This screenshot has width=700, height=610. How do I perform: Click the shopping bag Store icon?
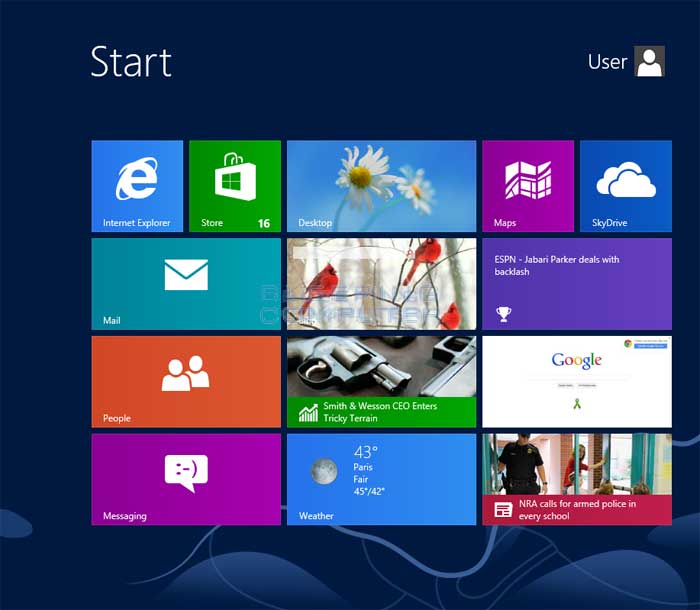click(235, 176)
